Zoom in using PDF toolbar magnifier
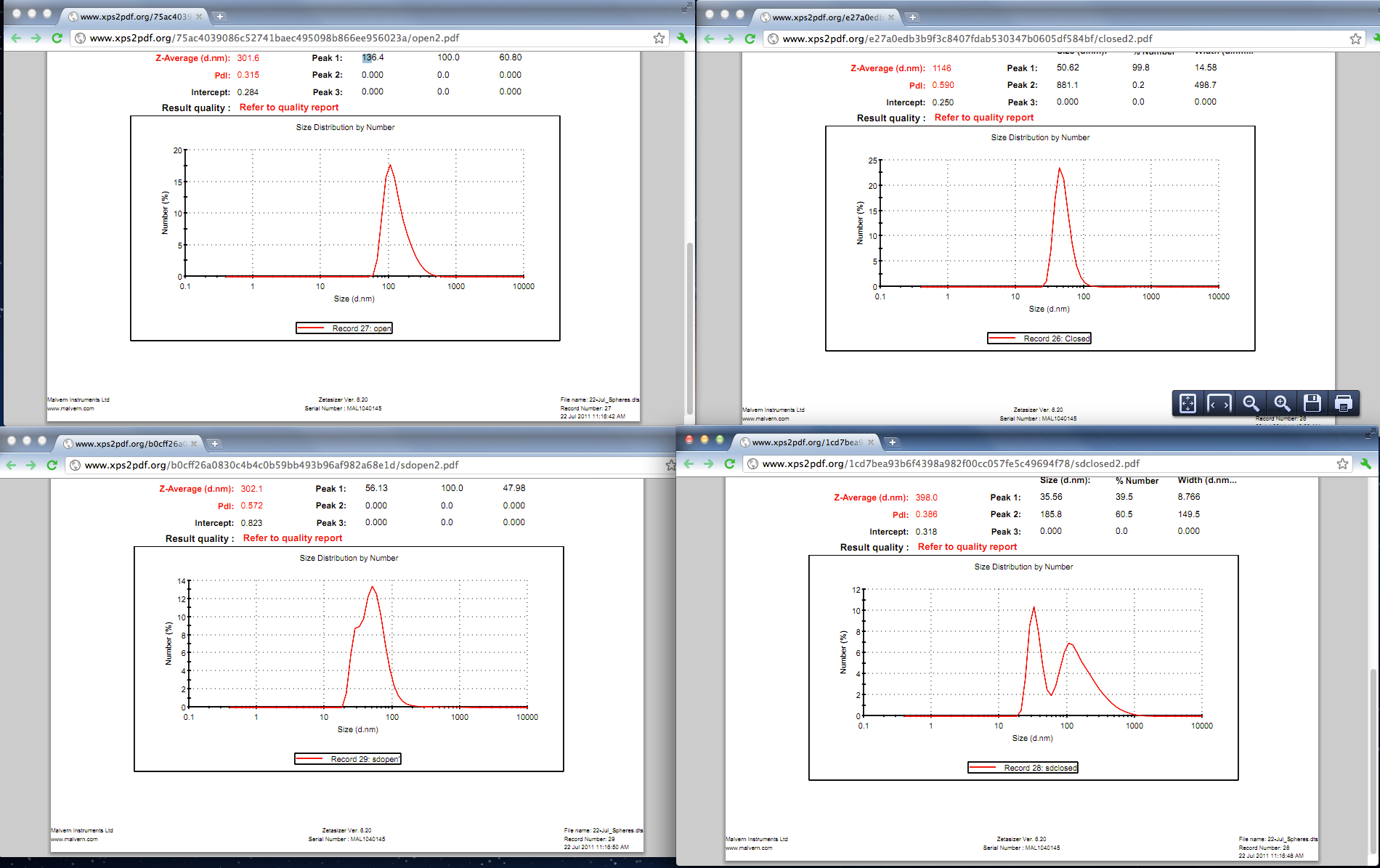This screenshot has width=1380, height=868. click(1282, 403)
